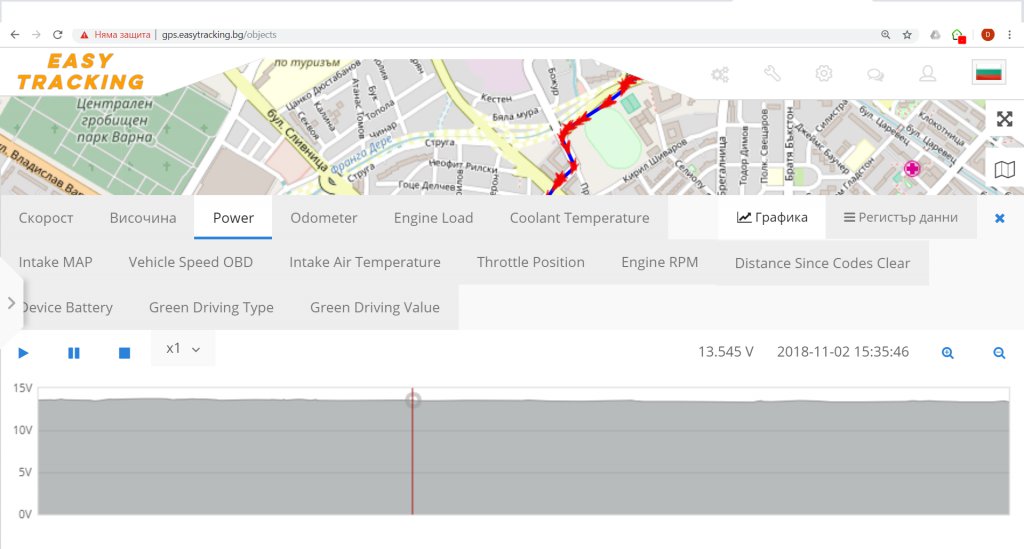Open the x1 playback speed dropdown
This screenshot has height=549, width=1024.
[x=183, y=349]
